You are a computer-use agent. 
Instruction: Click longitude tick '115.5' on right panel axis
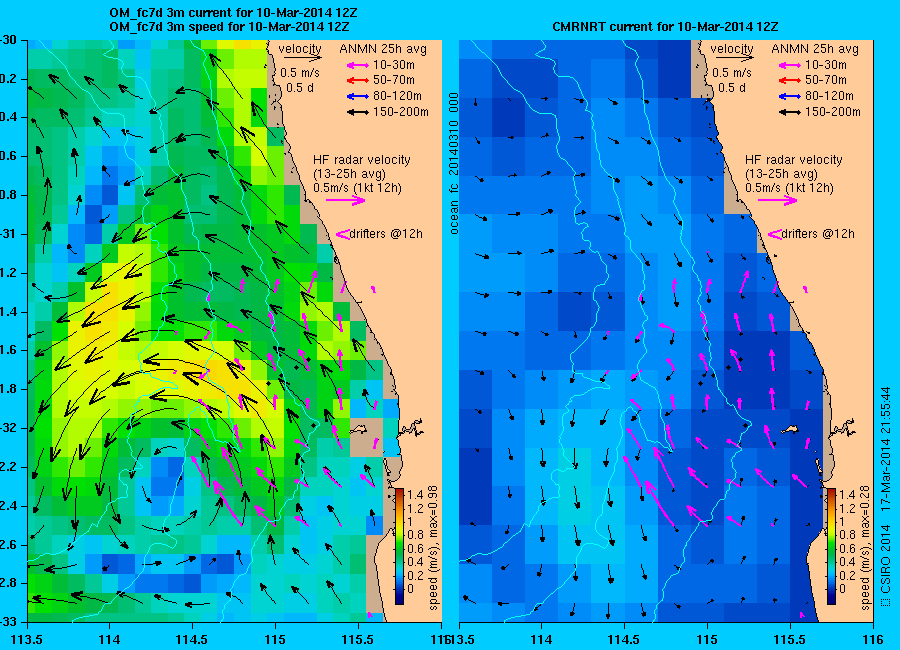[790, 640]
